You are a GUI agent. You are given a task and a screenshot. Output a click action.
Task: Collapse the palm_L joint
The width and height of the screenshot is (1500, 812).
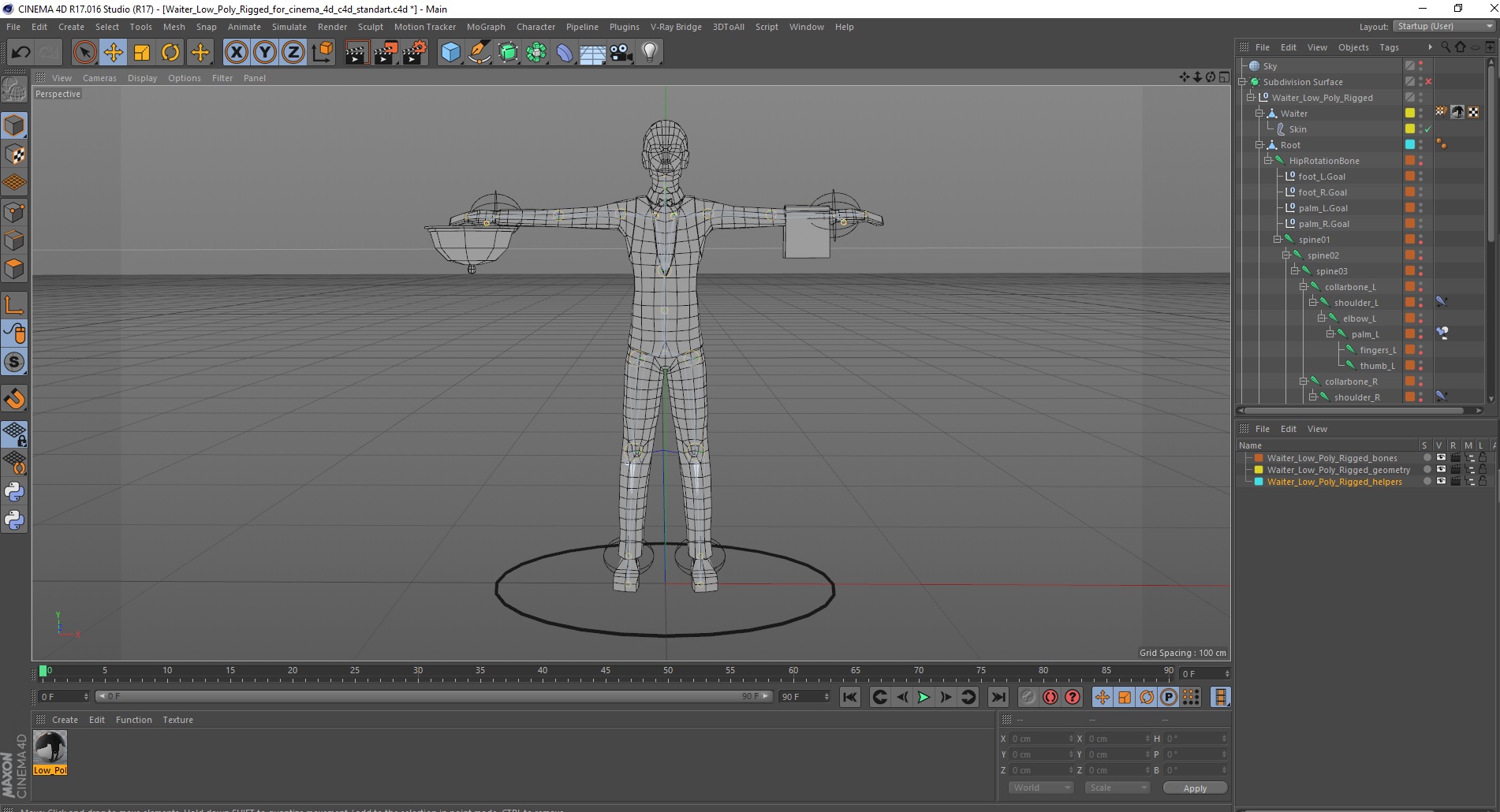1330,334
